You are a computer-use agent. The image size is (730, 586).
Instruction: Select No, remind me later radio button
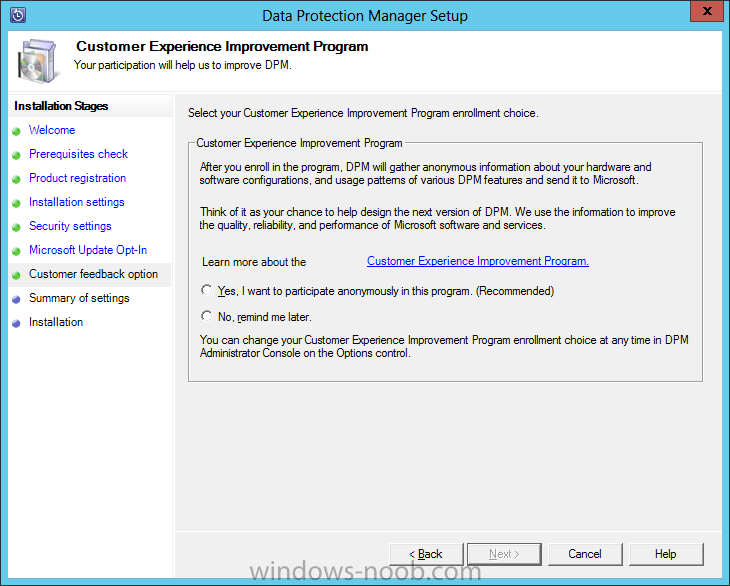tap(206, 316)
